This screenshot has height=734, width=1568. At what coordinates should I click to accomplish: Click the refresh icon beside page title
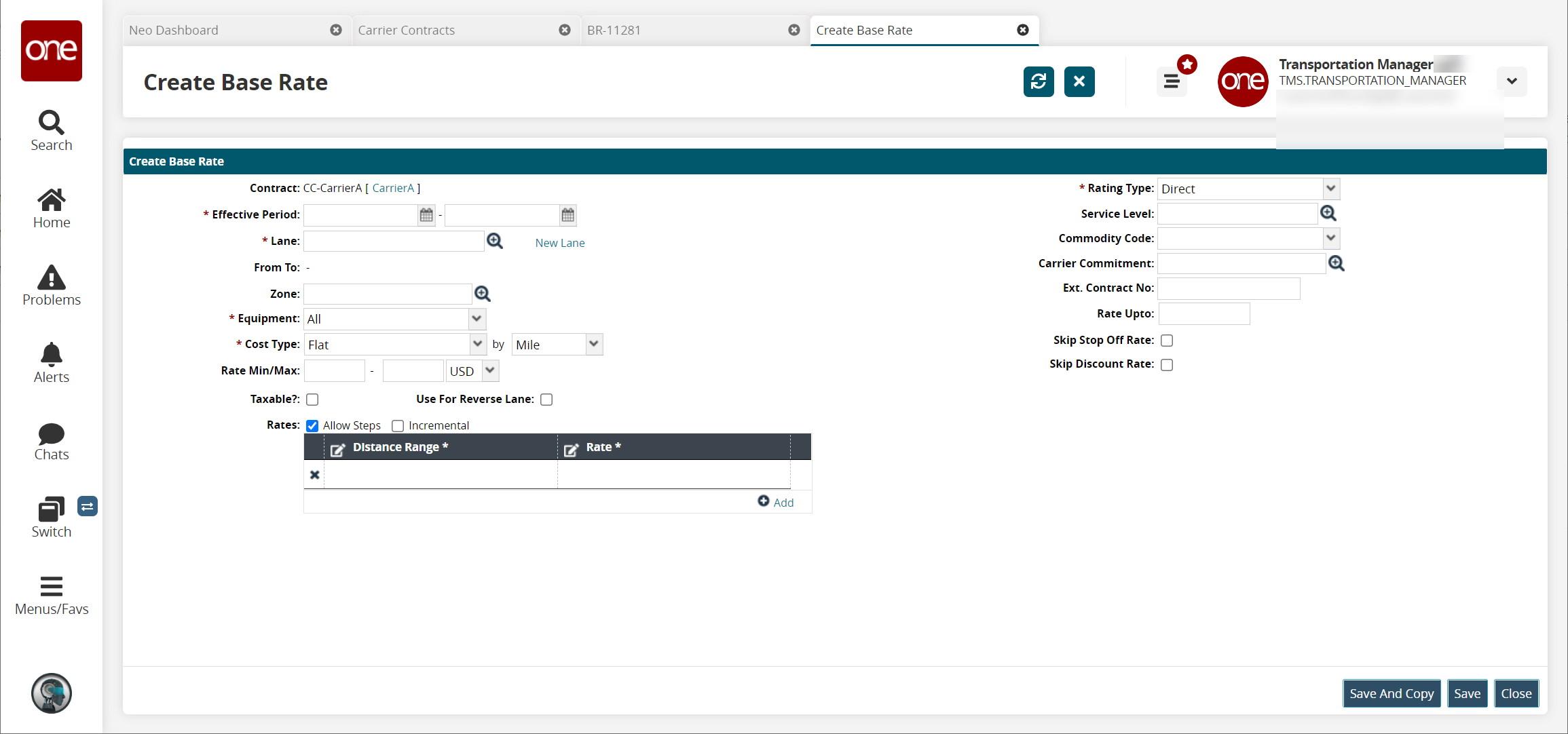[1038, 82]
